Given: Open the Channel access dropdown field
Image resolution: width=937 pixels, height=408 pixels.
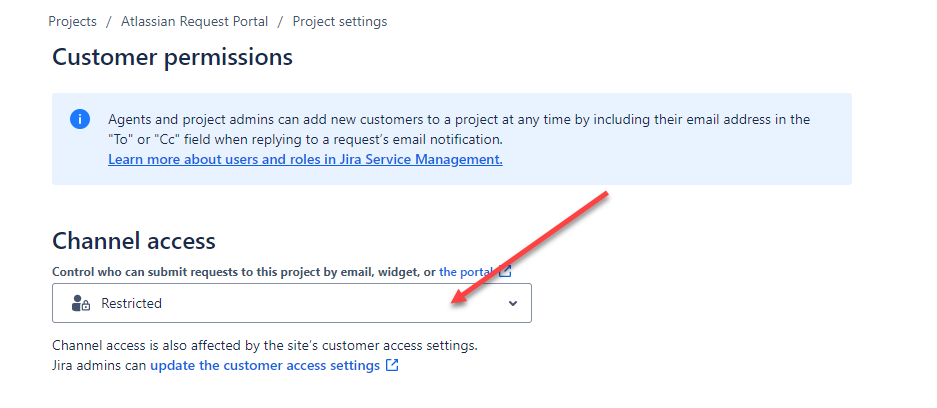Looking at the screenshot, I should (292, 303).
